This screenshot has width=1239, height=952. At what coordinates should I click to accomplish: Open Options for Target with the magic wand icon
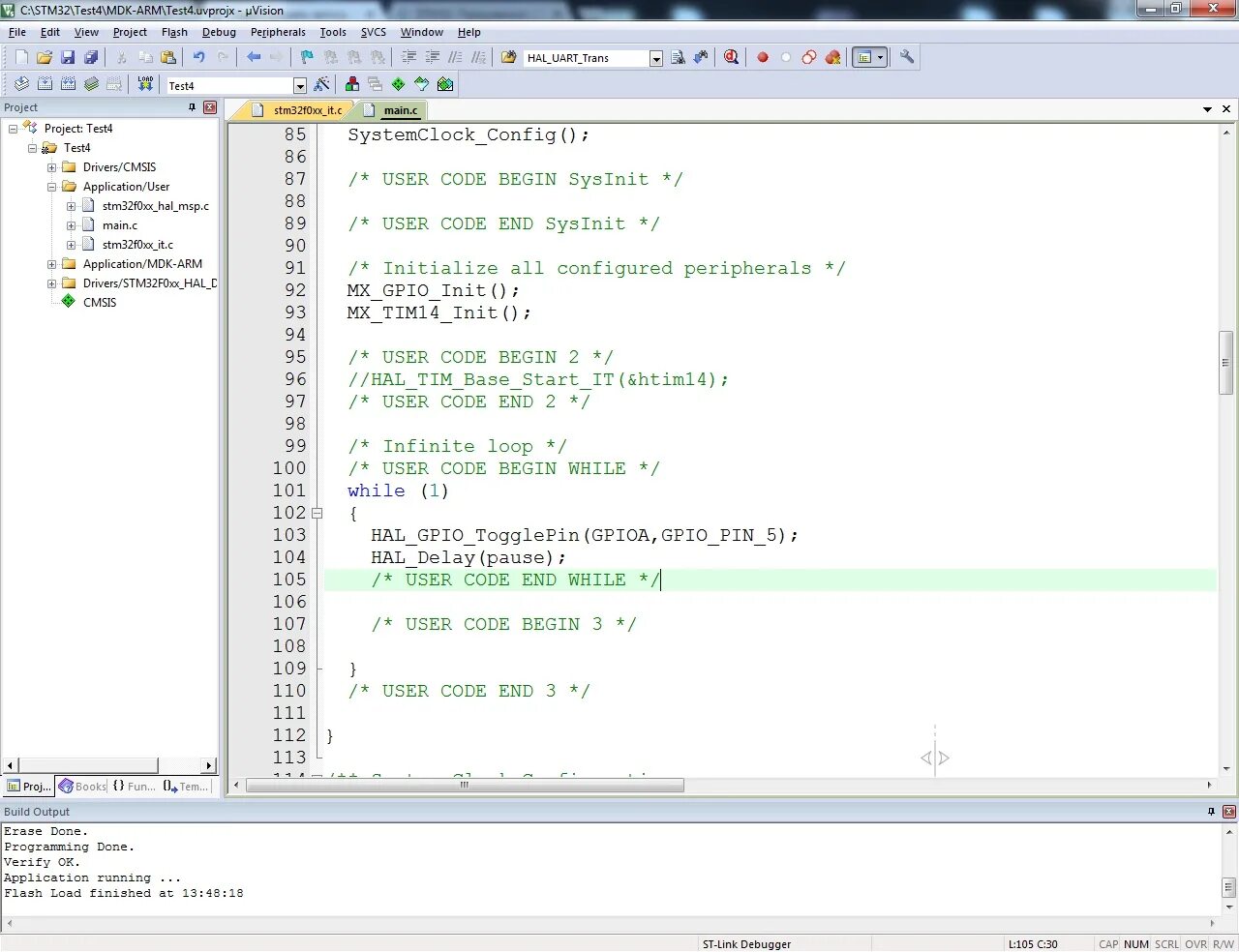(x=322, y=84)
